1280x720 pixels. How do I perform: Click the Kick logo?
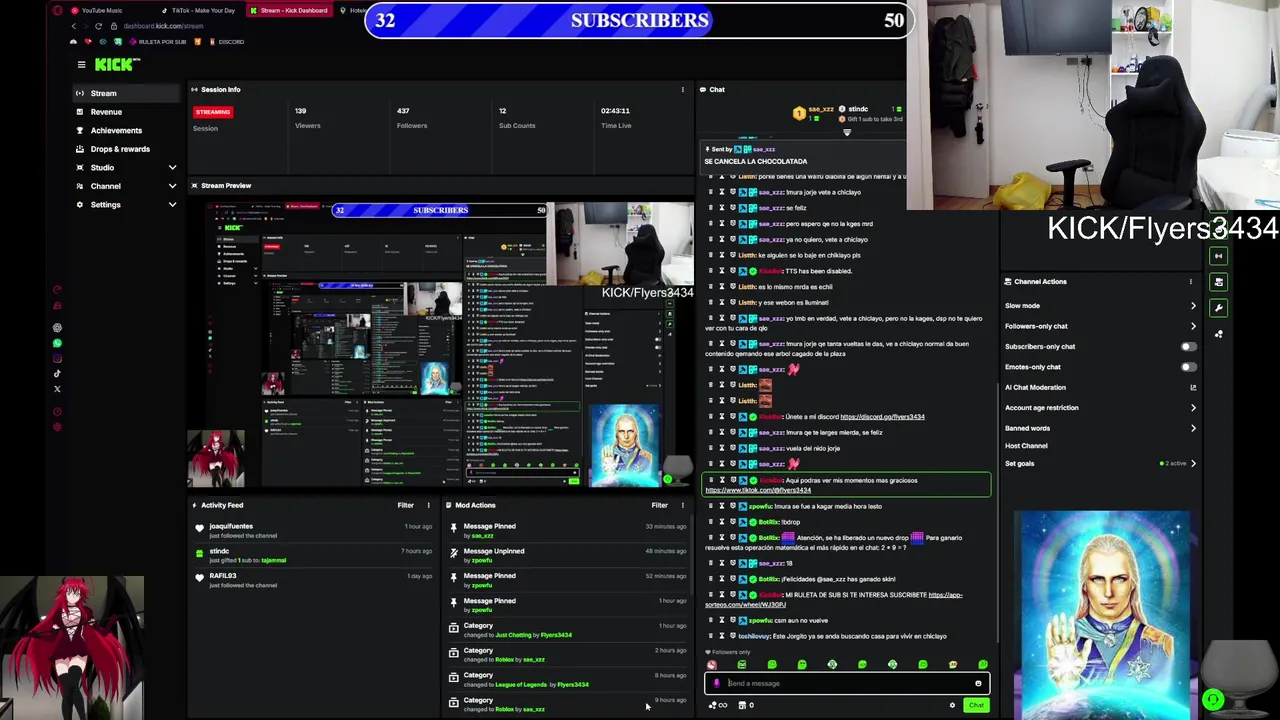tap(117, 65)
